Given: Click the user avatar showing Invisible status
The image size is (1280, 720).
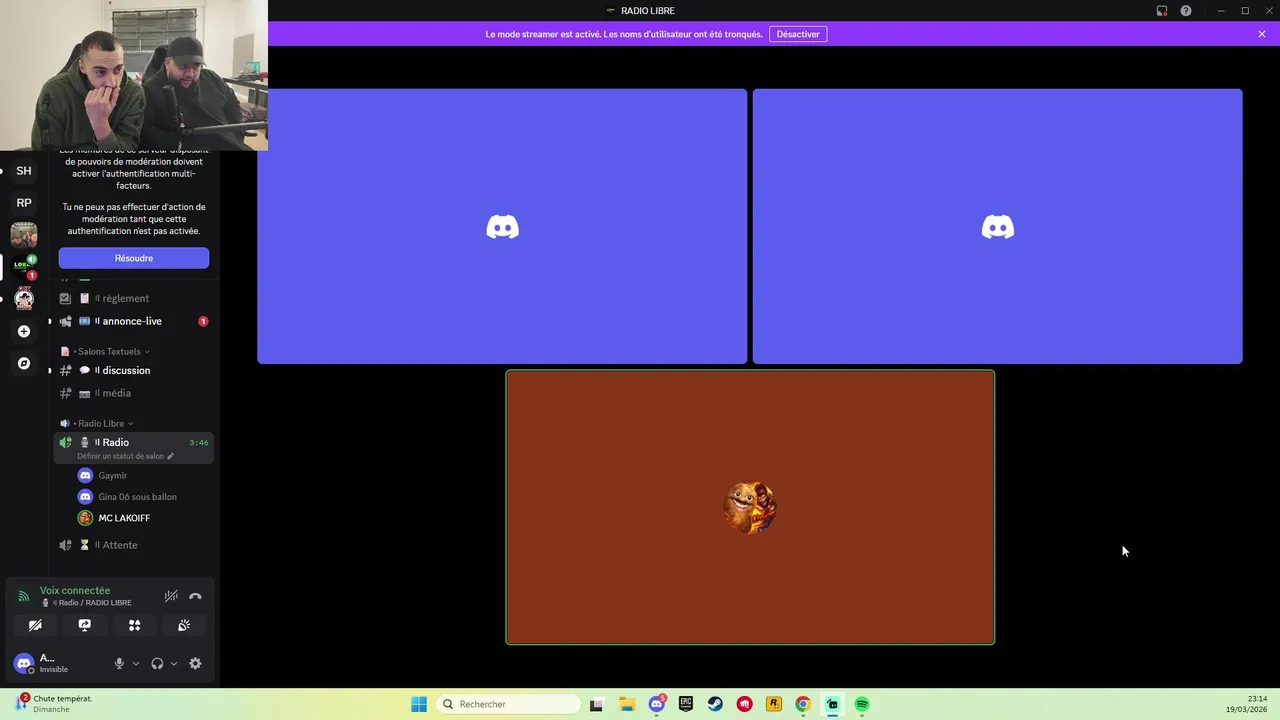Looking at the screenshot, I should 24,663.
